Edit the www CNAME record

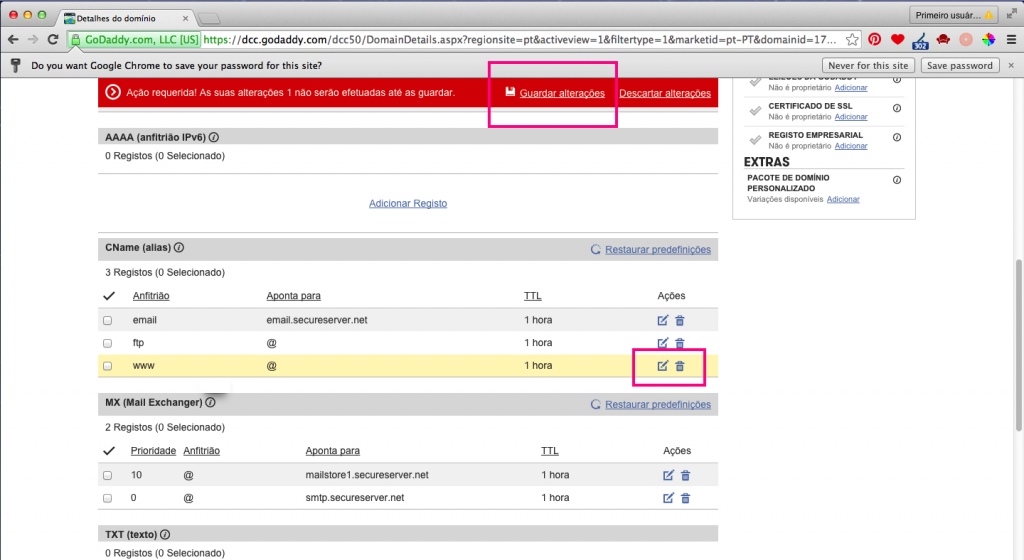point(662,366)
